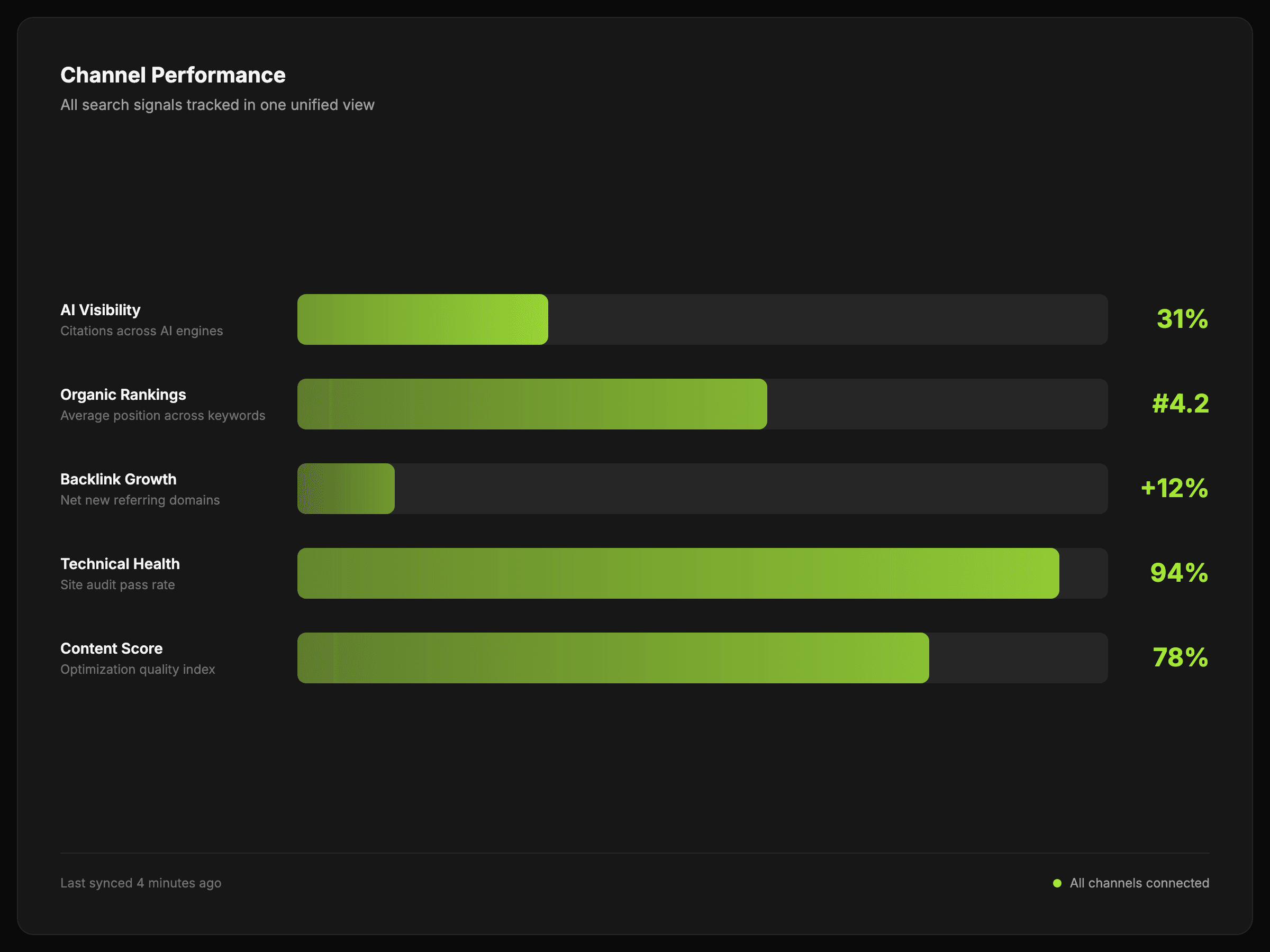
Task: Click the Technical Health progress bar
Action: (x=702, y=573)
